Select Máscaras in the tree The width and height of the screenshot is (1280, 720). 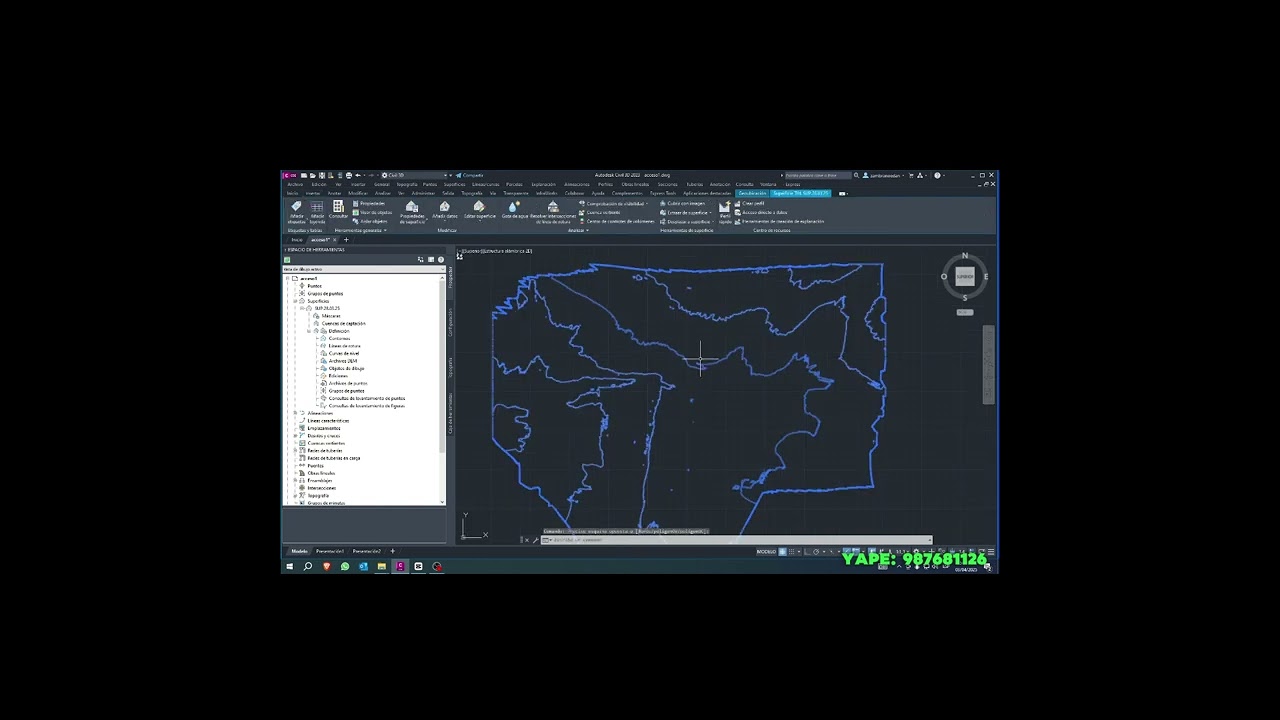click(x=331, y=316)
